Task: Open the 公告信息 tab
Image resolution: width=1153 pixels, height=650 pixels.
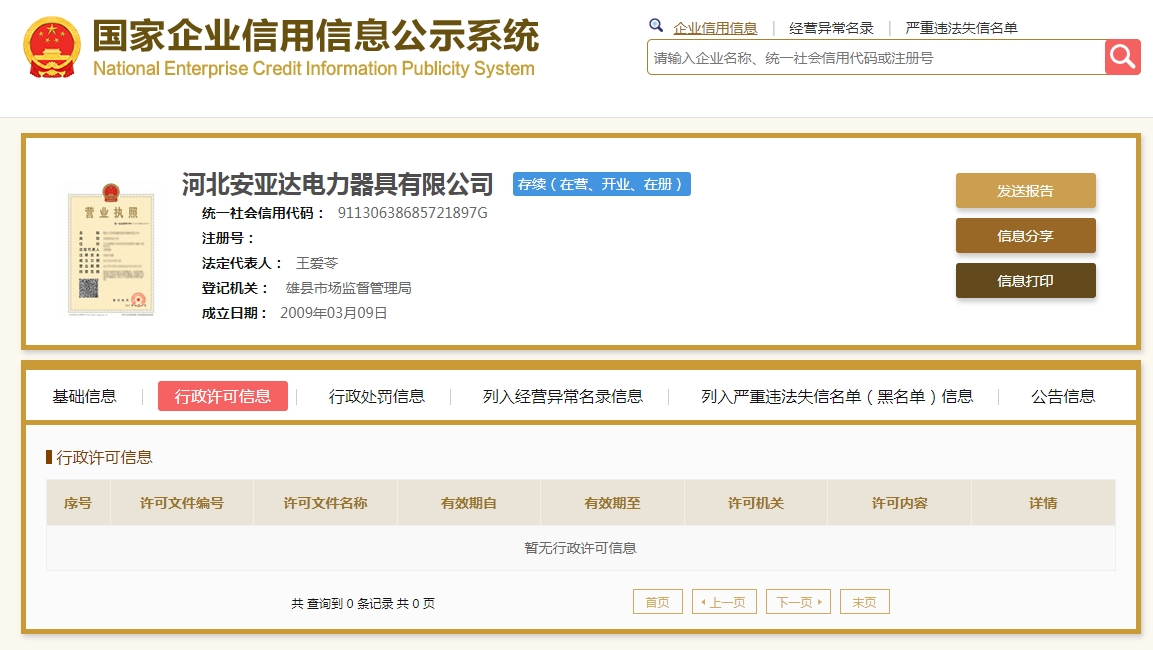Action: click(1063, 396)
